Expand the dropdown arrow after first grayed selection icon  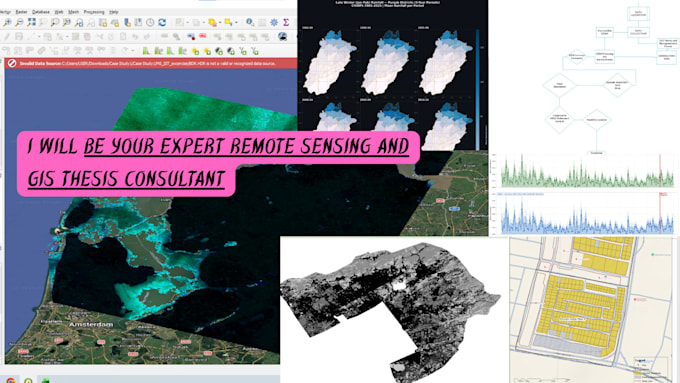click(187, 23)
